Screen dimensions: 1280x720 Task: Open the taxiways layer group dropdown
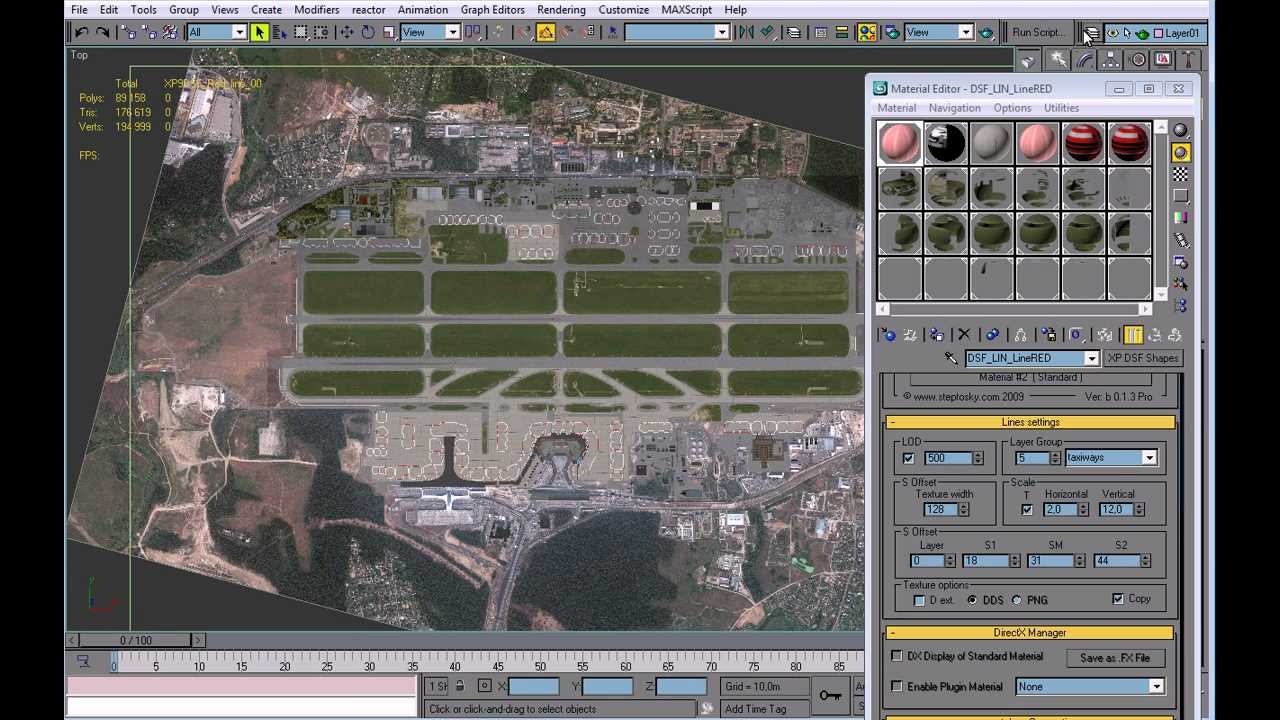[x=1149, y=458]
